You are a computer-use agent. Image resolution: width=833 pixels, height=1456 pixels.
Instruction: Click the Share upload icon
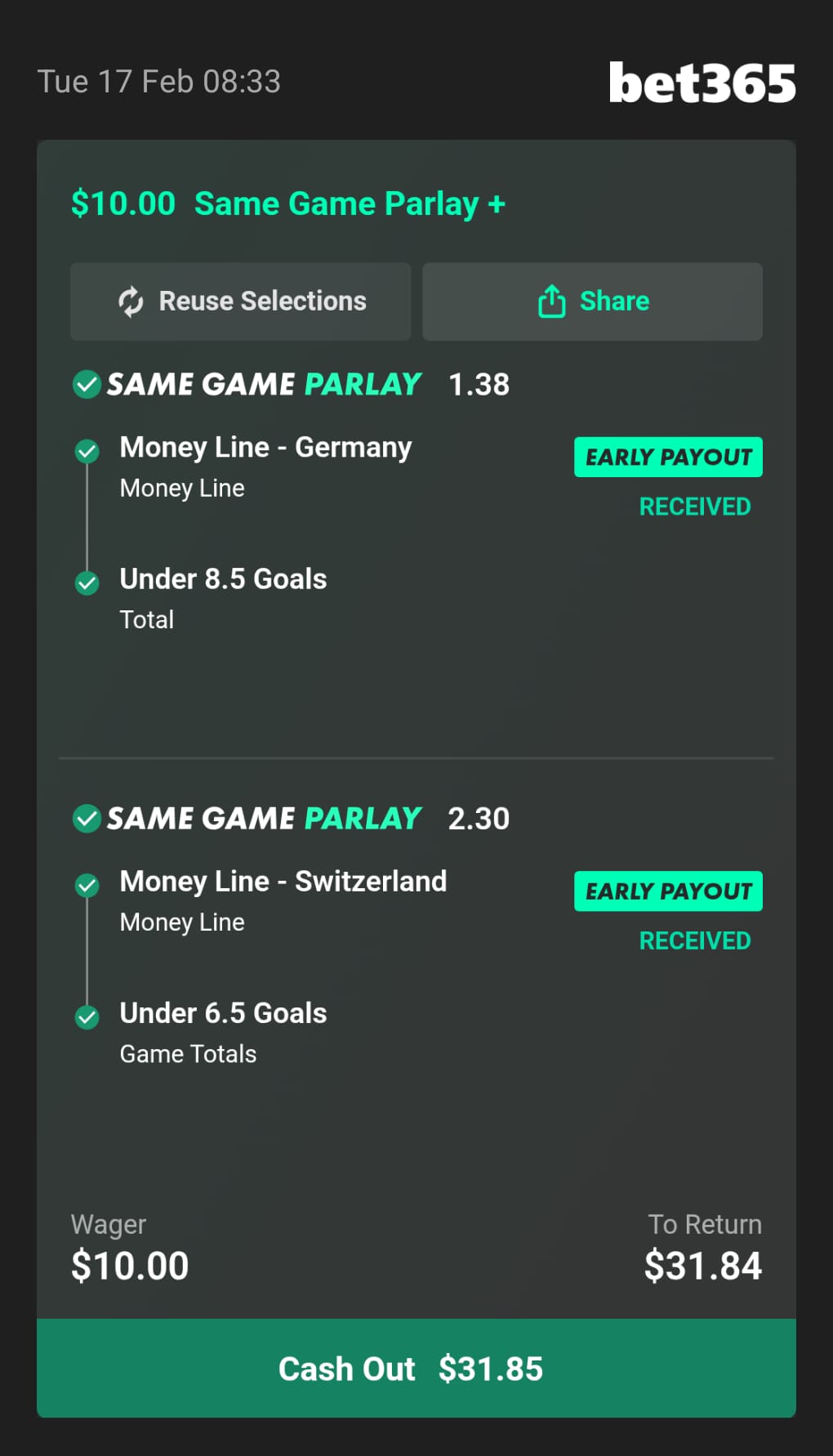pyautogui.click(x=551, y=301)
